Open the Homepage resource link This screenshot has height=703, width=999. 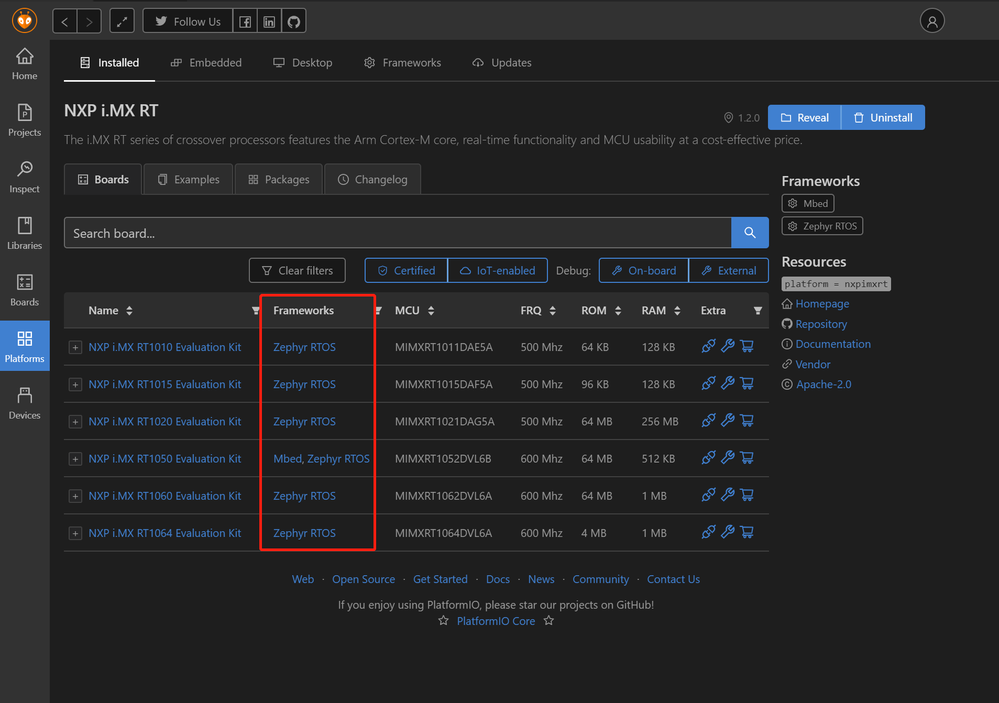click(822, 303)
